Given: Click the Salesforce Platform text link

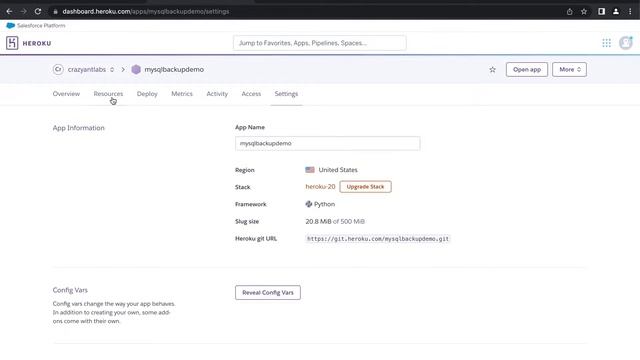Looking at the screenshot, I should point(41,25).
